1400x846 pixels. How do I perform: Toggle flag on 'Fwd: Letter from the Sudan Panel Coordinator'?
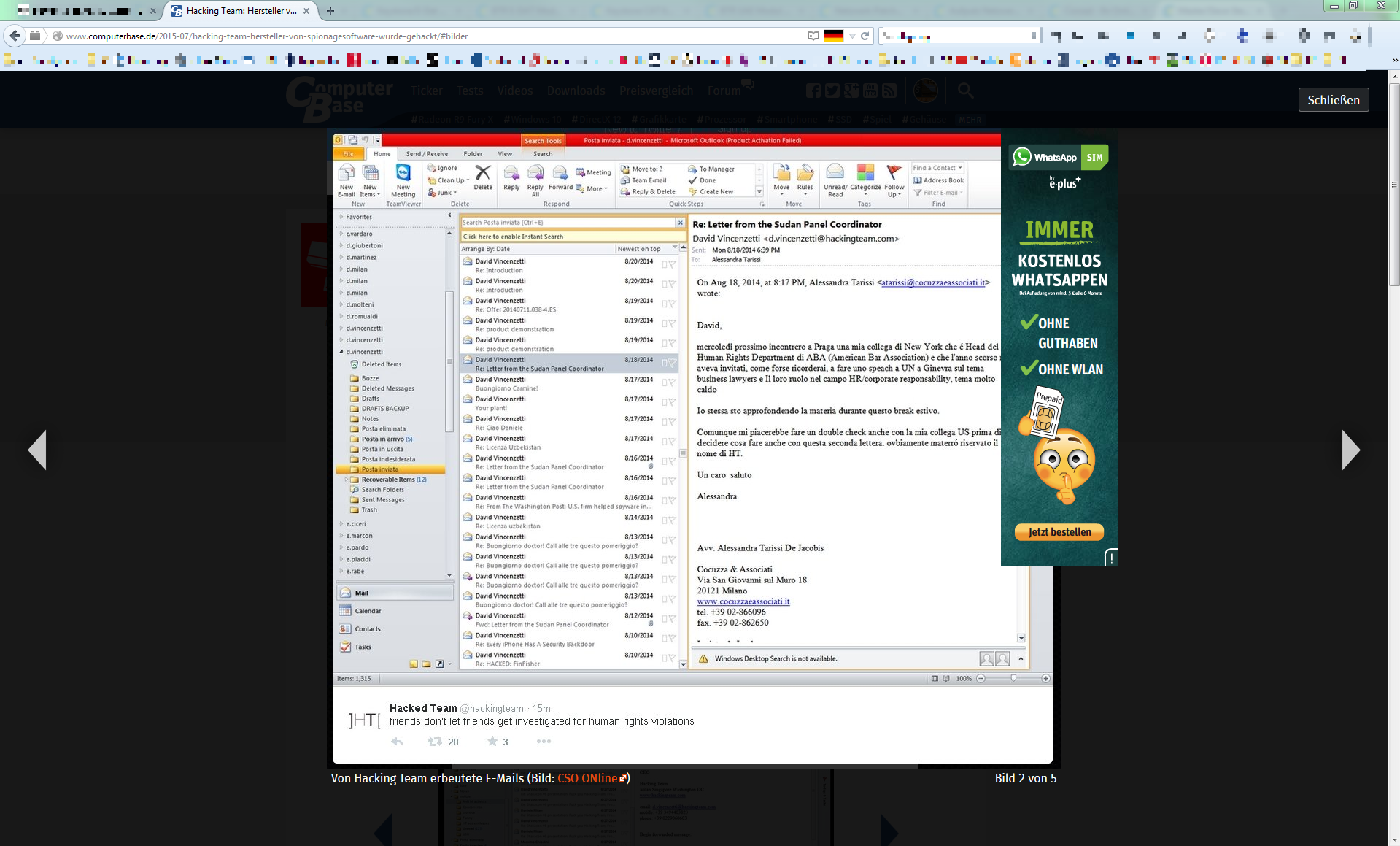(672, 619)
